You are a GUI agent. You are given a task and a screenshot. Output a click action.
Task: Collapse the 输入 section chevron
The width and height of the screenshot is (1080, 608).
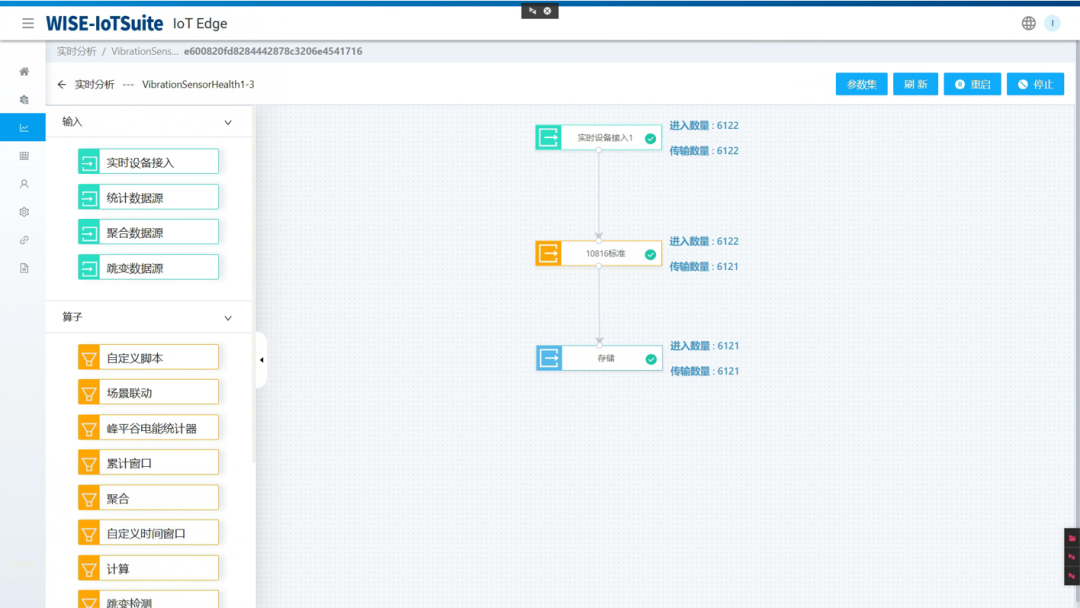click(228, 122)
